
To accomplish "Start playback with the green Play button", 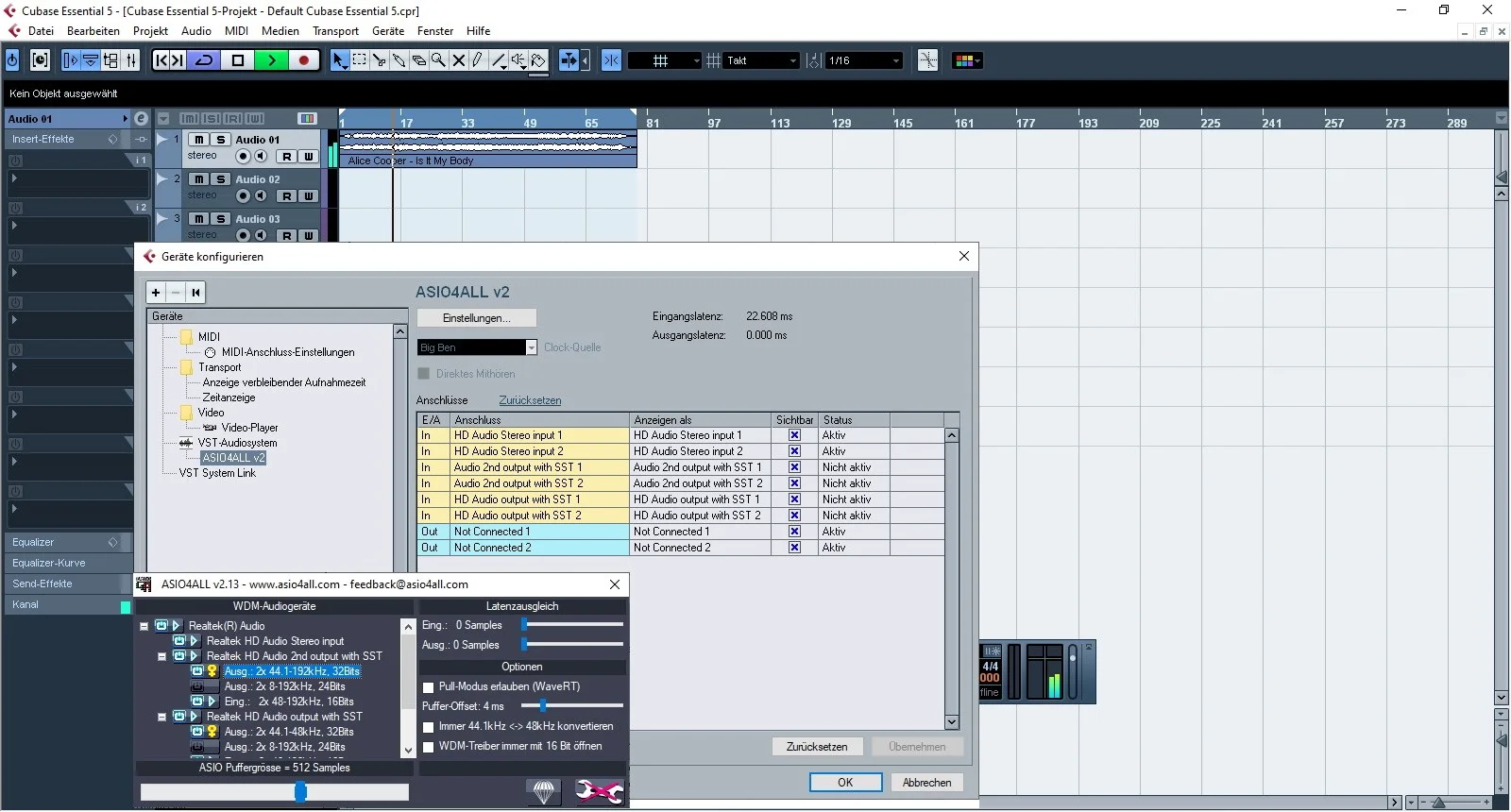I will tap(271, 60).
